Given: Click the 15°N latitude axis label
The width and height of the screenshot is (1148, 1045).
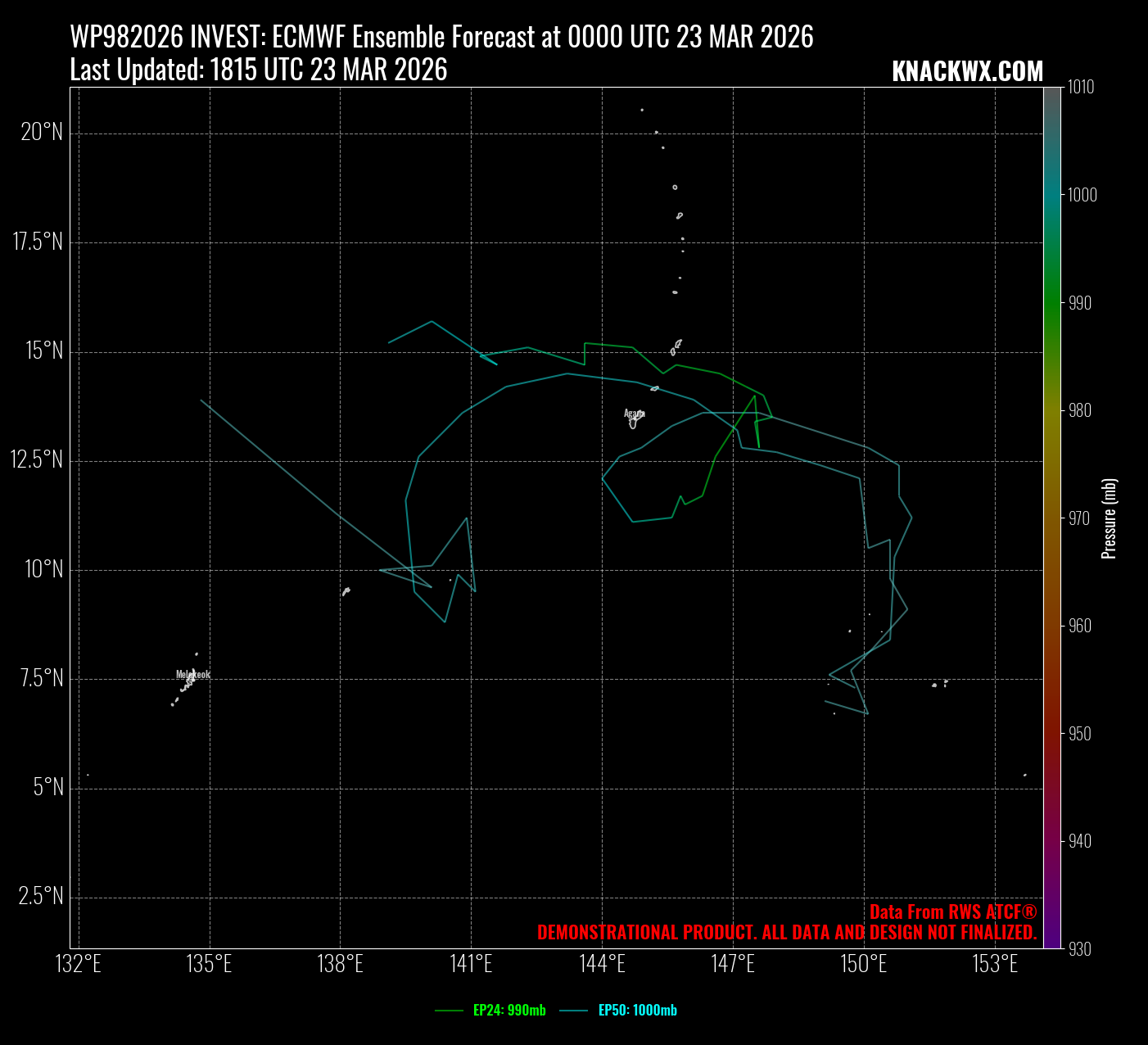Looking at the screenshot, I should click(x=44, y=351).
